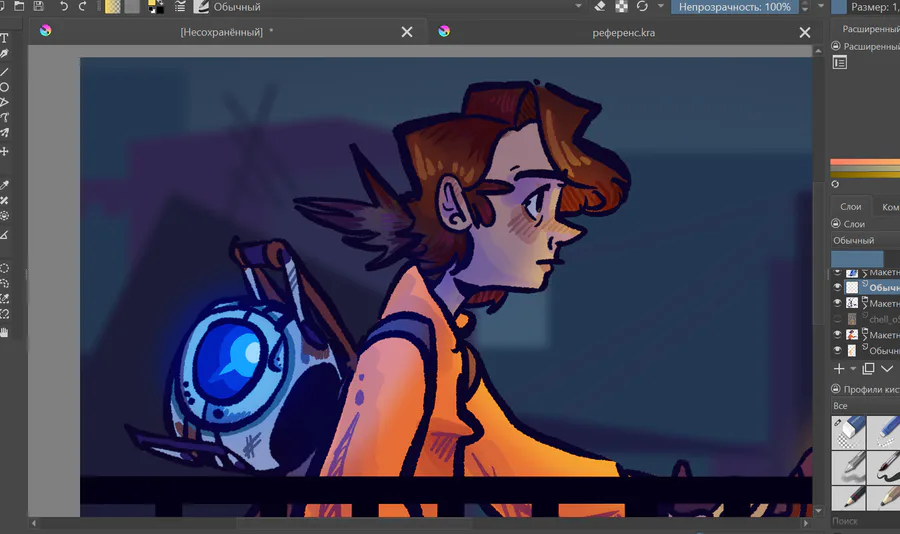
Task: Save the document with the floppy icon
Action: (x=38, y=6)
